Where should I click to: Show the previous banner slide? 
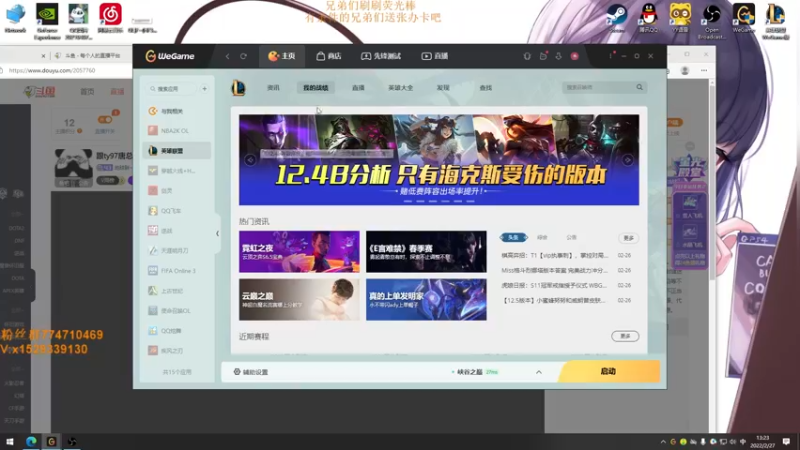(250, 160)
